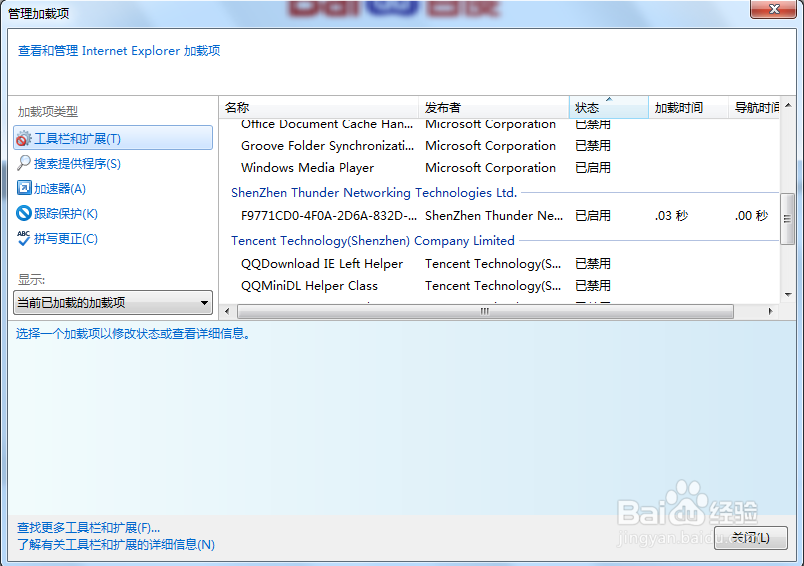Click the horizontal scrollbar thumb
The width and height of the screenshot is (804, 566).
(x=485, y=311)
